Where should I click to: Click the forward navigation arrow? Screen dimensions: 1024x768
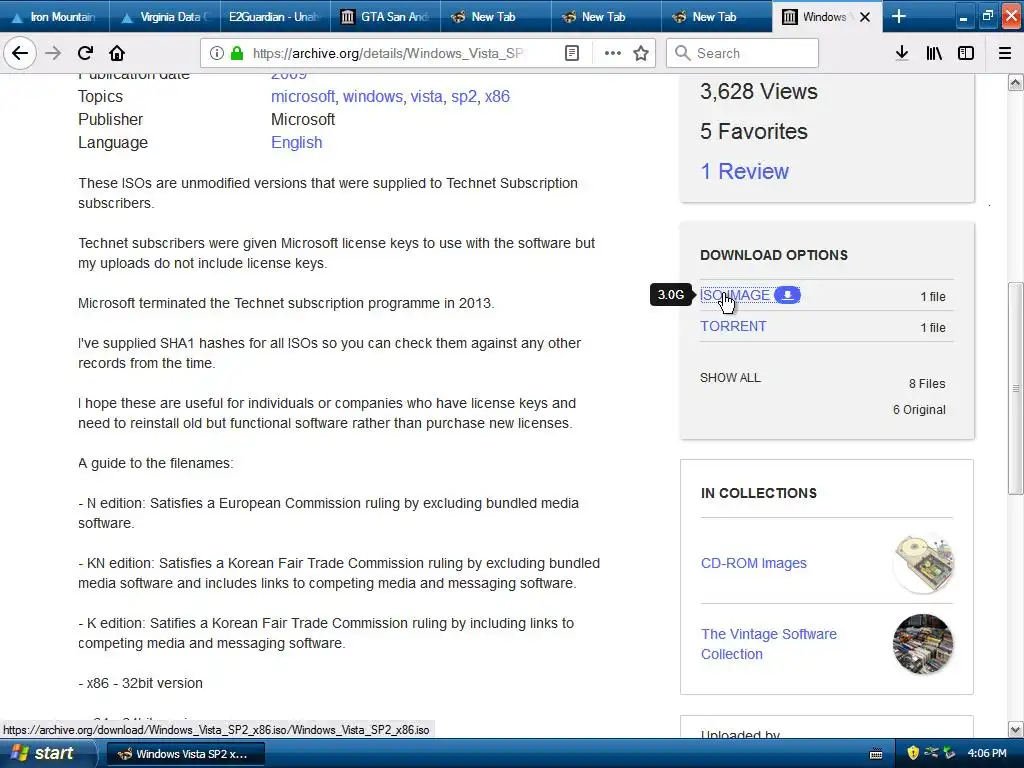click(x=53, y=53)
